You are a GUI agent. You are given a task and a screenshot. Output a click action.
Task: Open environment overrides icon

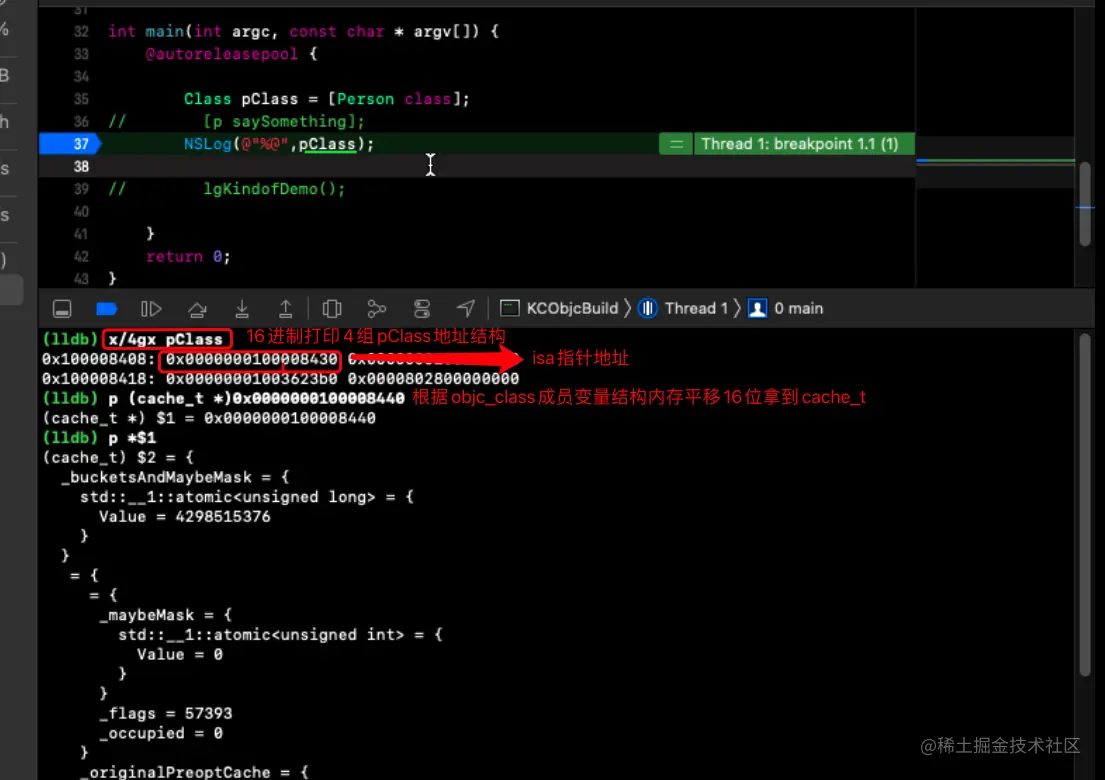421,309
